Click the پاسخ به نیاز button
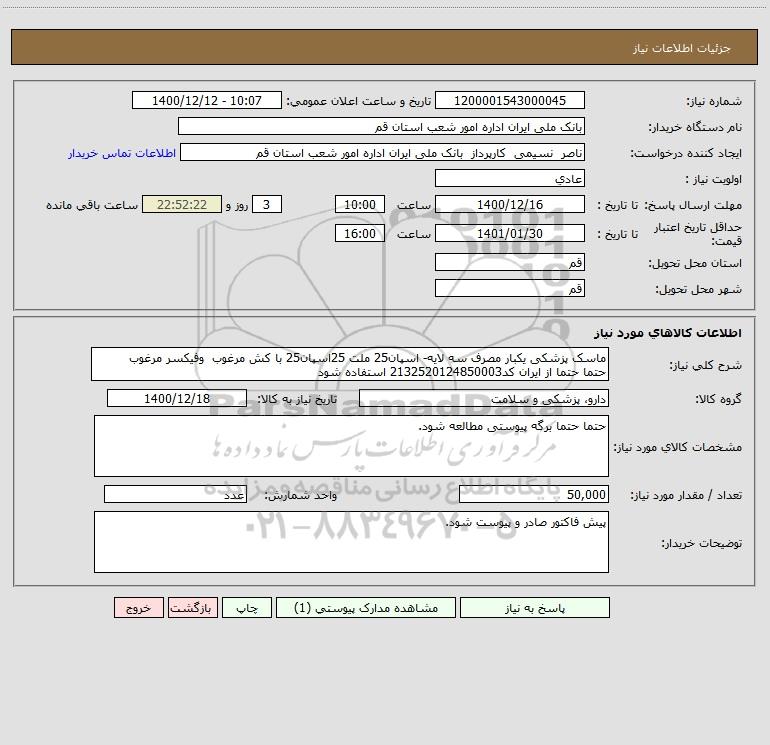770x745 pixels. tap(535, 607)
